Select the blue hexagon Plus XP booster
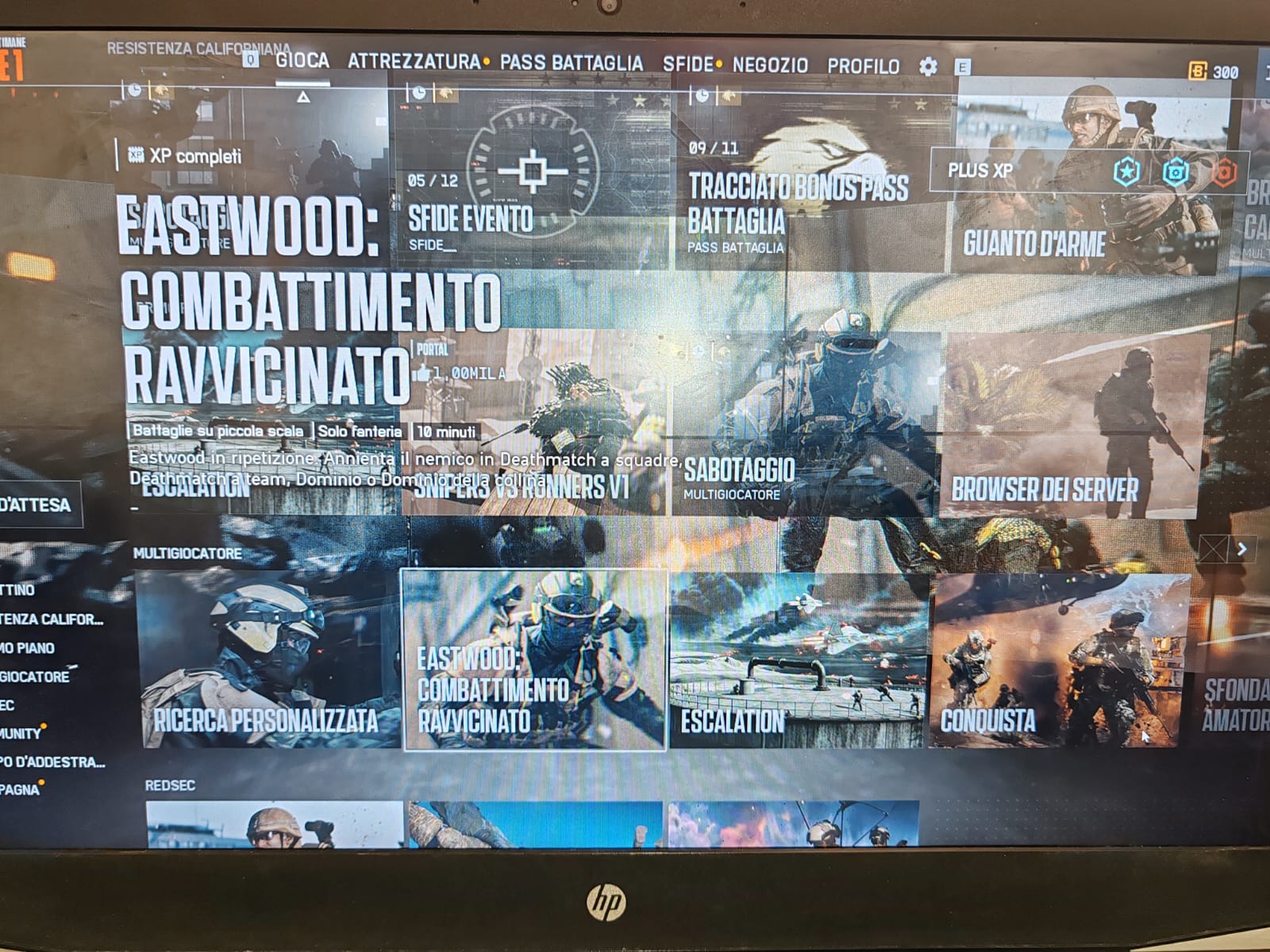This screenshot has width=1270, height=952. [1175, 172]
